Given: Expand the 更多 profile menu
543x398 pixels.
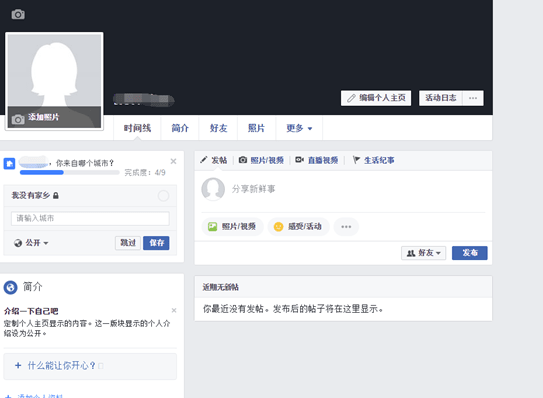Looking at the screenshot, I should [299, 128].
